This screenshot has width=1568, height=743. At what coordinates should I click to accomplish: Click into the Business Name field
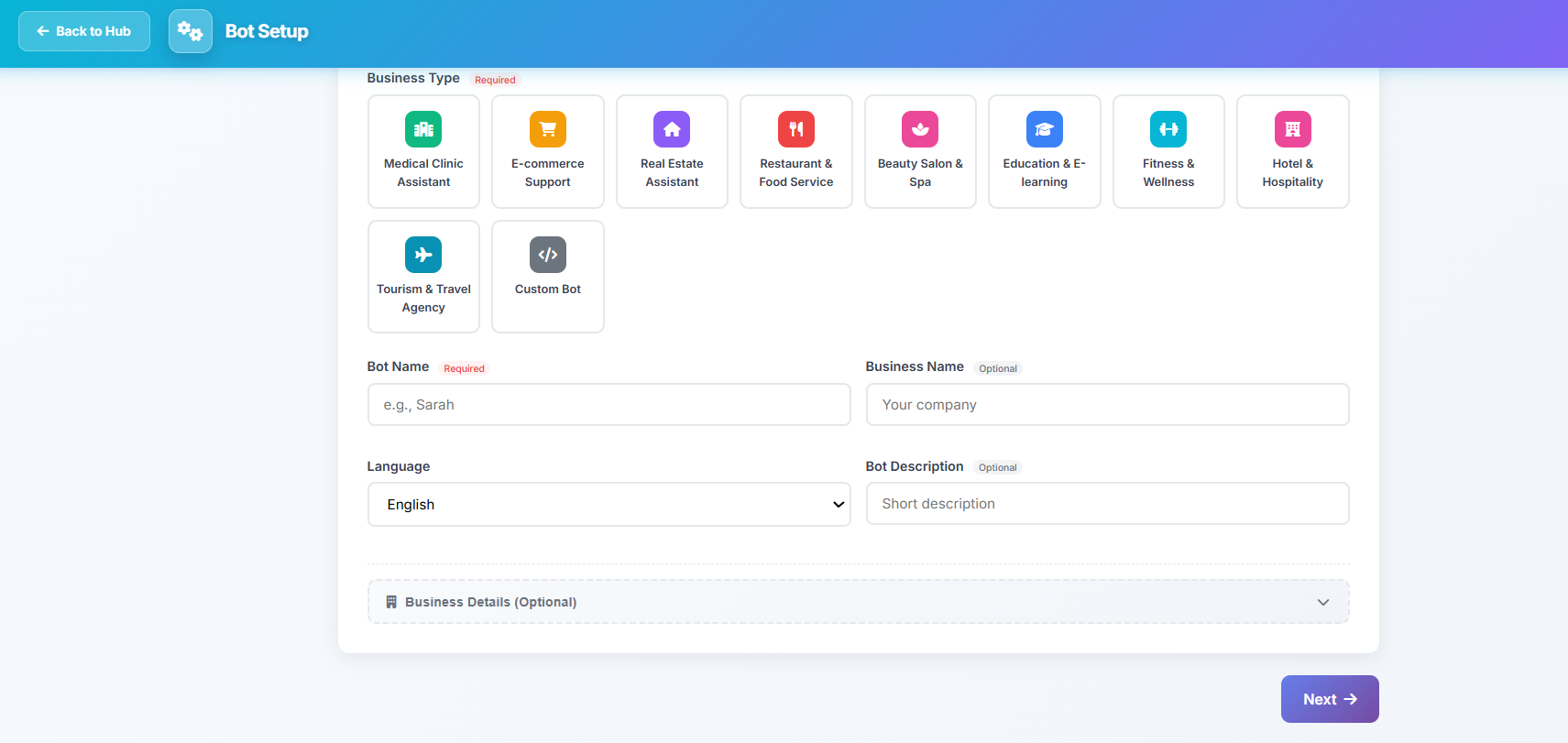(1107, 405)
